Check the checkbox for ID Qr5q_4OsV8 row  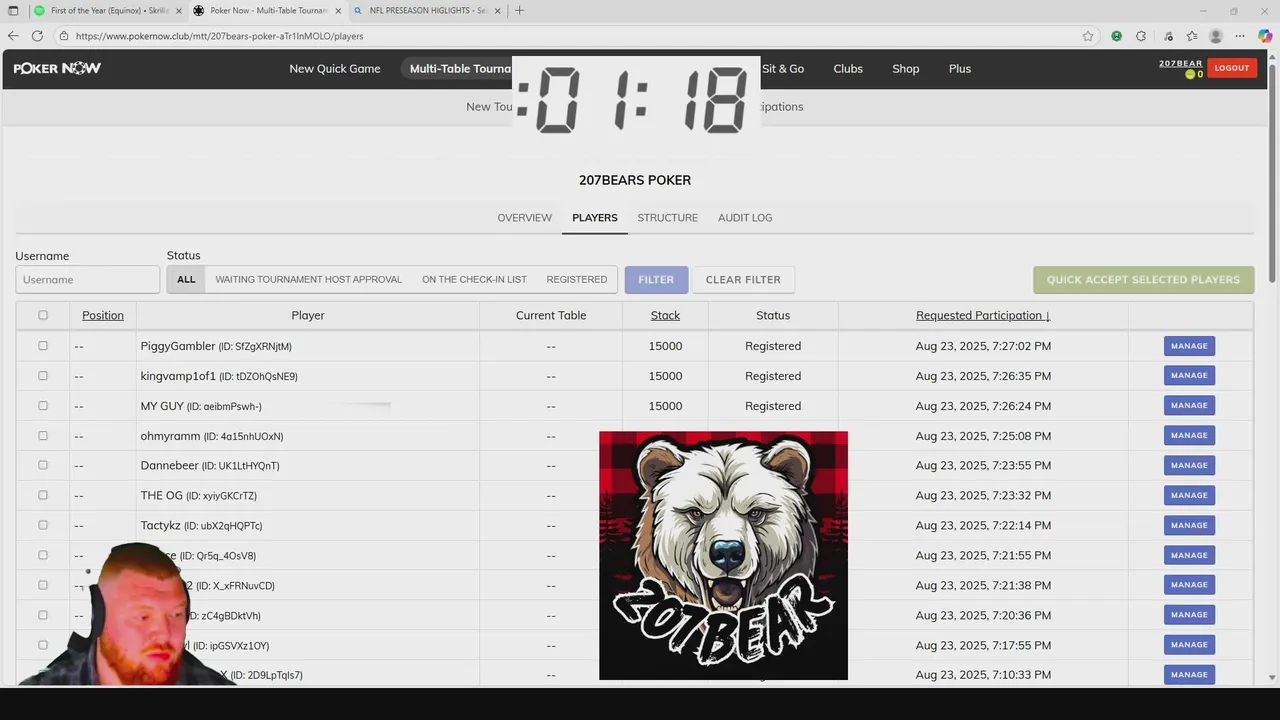pos(43,555)
